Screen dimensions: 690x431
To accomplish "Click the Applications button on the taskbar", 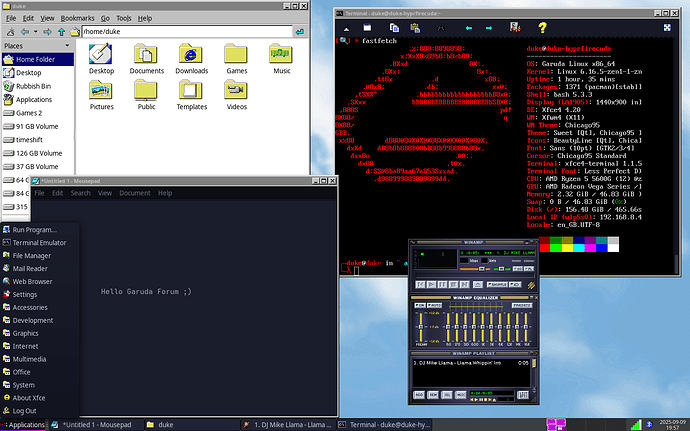I will point(24,424).
